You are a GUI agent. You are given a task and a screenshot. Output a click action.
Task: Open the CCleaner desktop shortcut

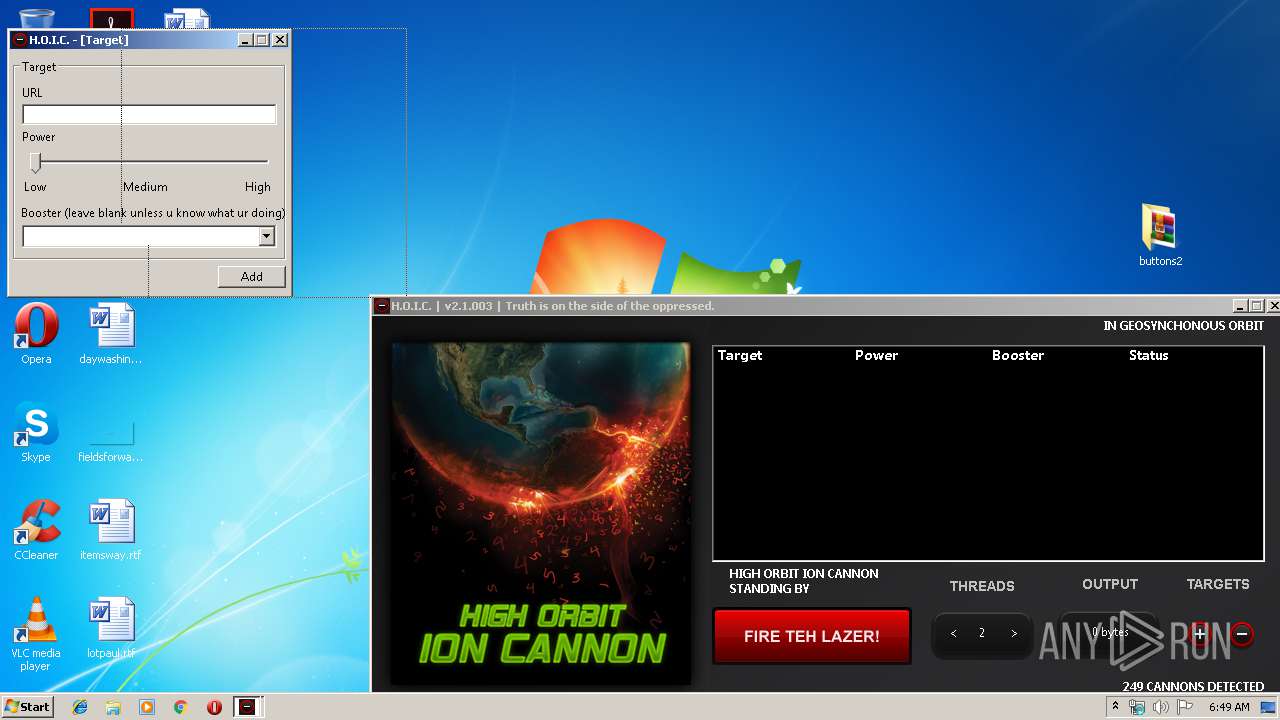click(36, 530)
